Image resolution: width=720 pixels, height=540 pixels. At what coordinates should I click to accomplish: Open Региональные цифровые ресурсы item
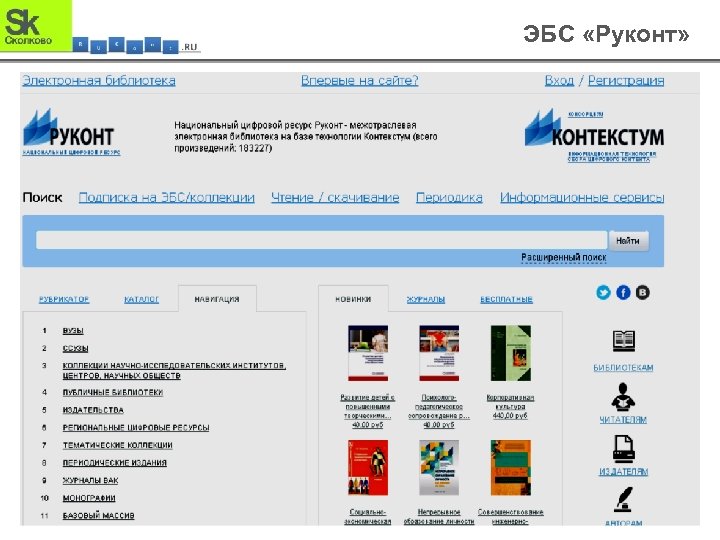coord(136,428)
